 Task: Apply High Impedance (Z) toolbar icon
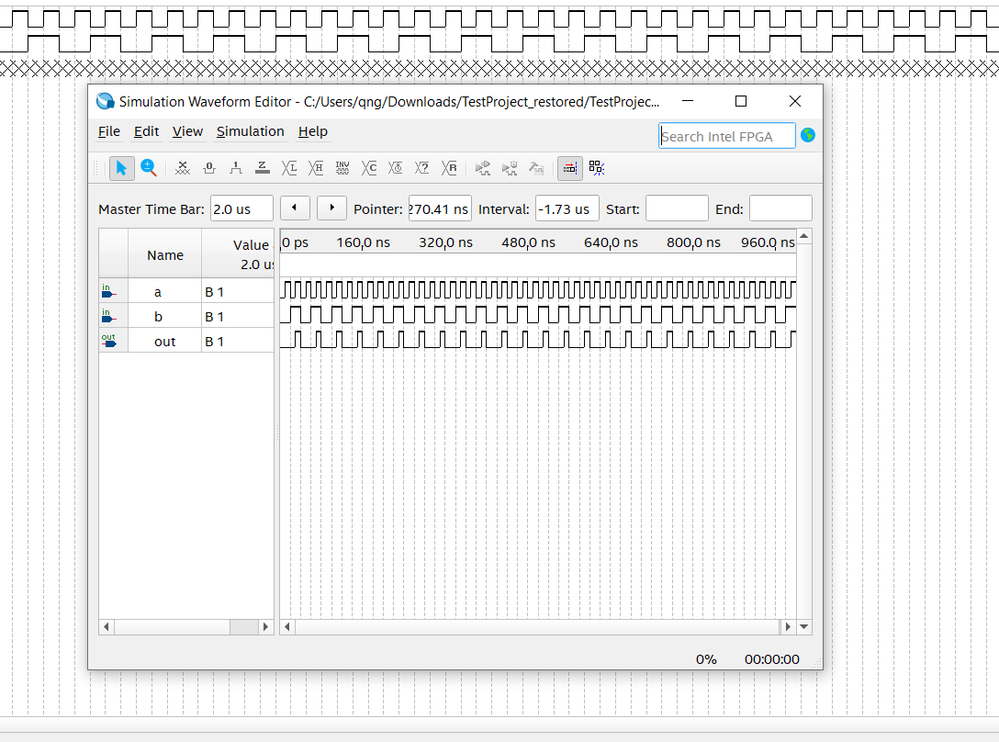tap(262, 168)
